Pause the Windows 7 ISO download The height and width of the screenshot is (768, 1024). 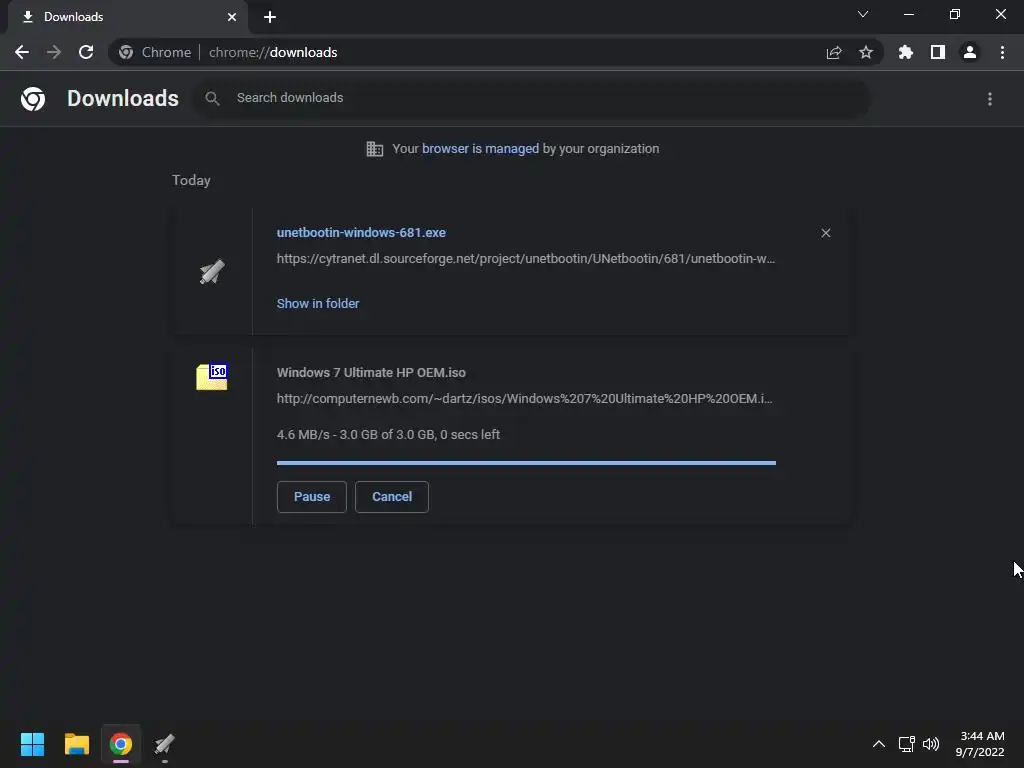(x=312, y=497)
